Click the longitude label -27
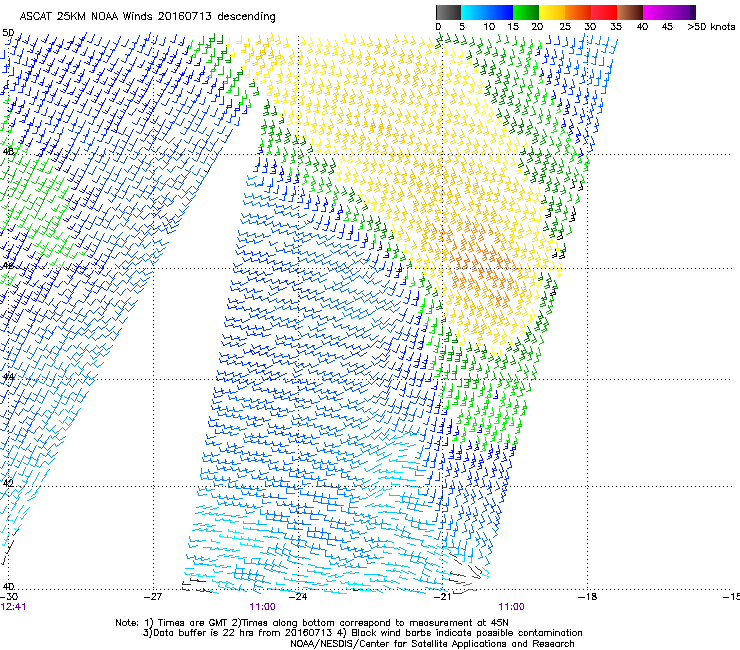 pyautogui.click(x=153, y=597)
